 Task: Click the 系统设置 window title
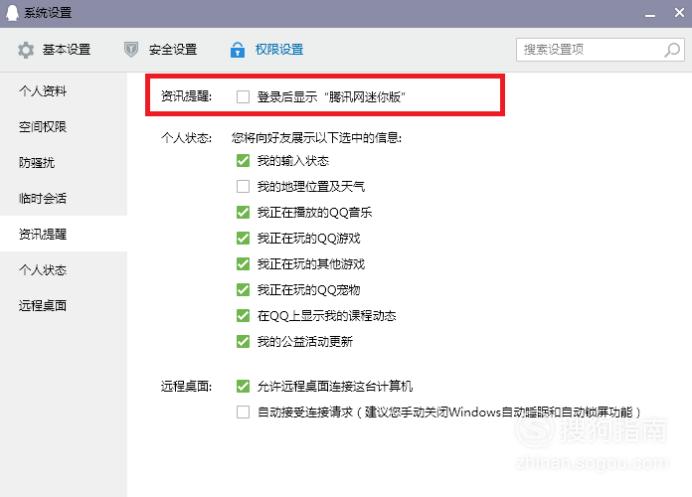[48, 12]
